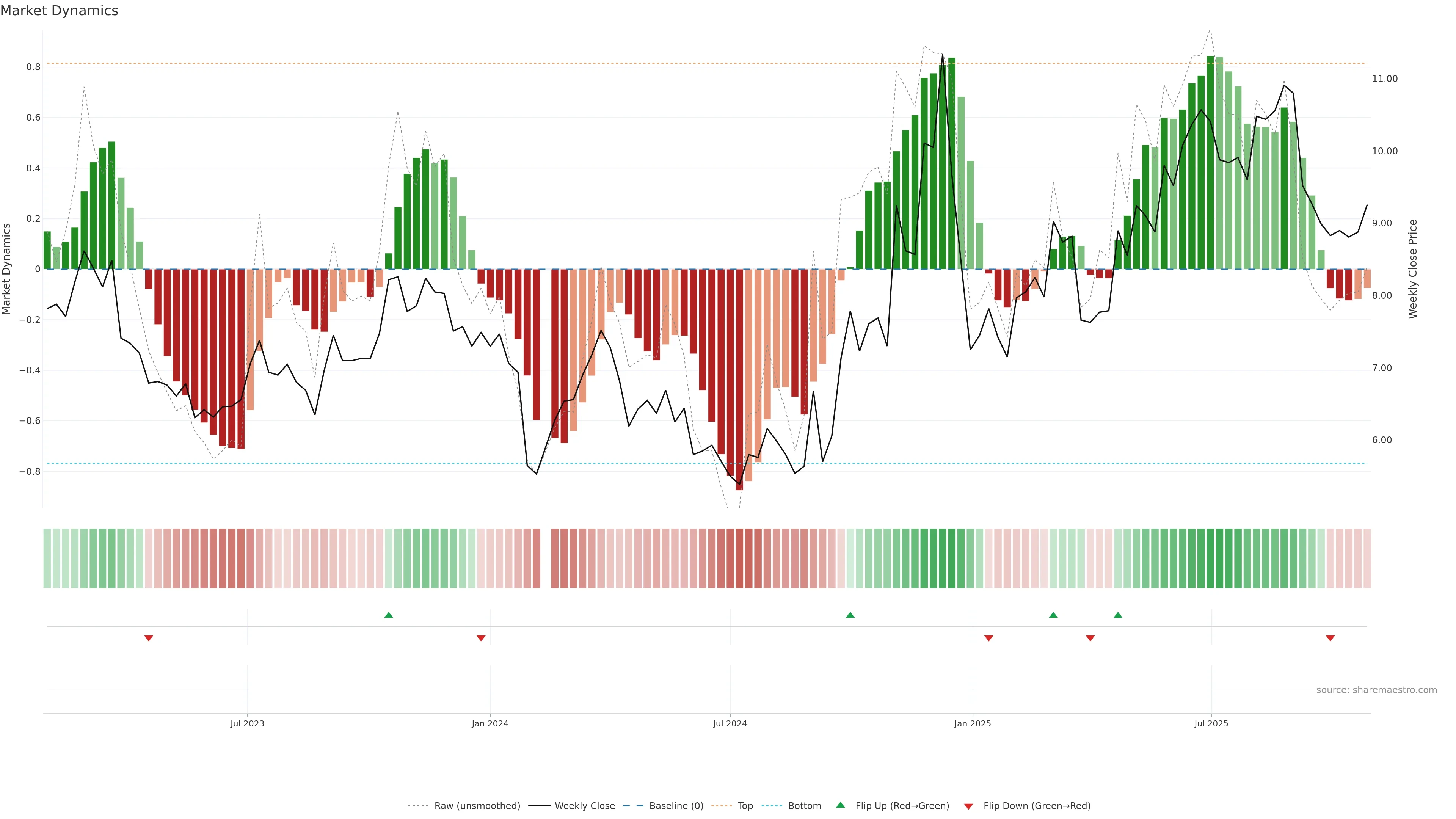Viewport: 1456px width, 819px height.
Task: Click the red triangle icon in the legend
Action: [968, 806]
